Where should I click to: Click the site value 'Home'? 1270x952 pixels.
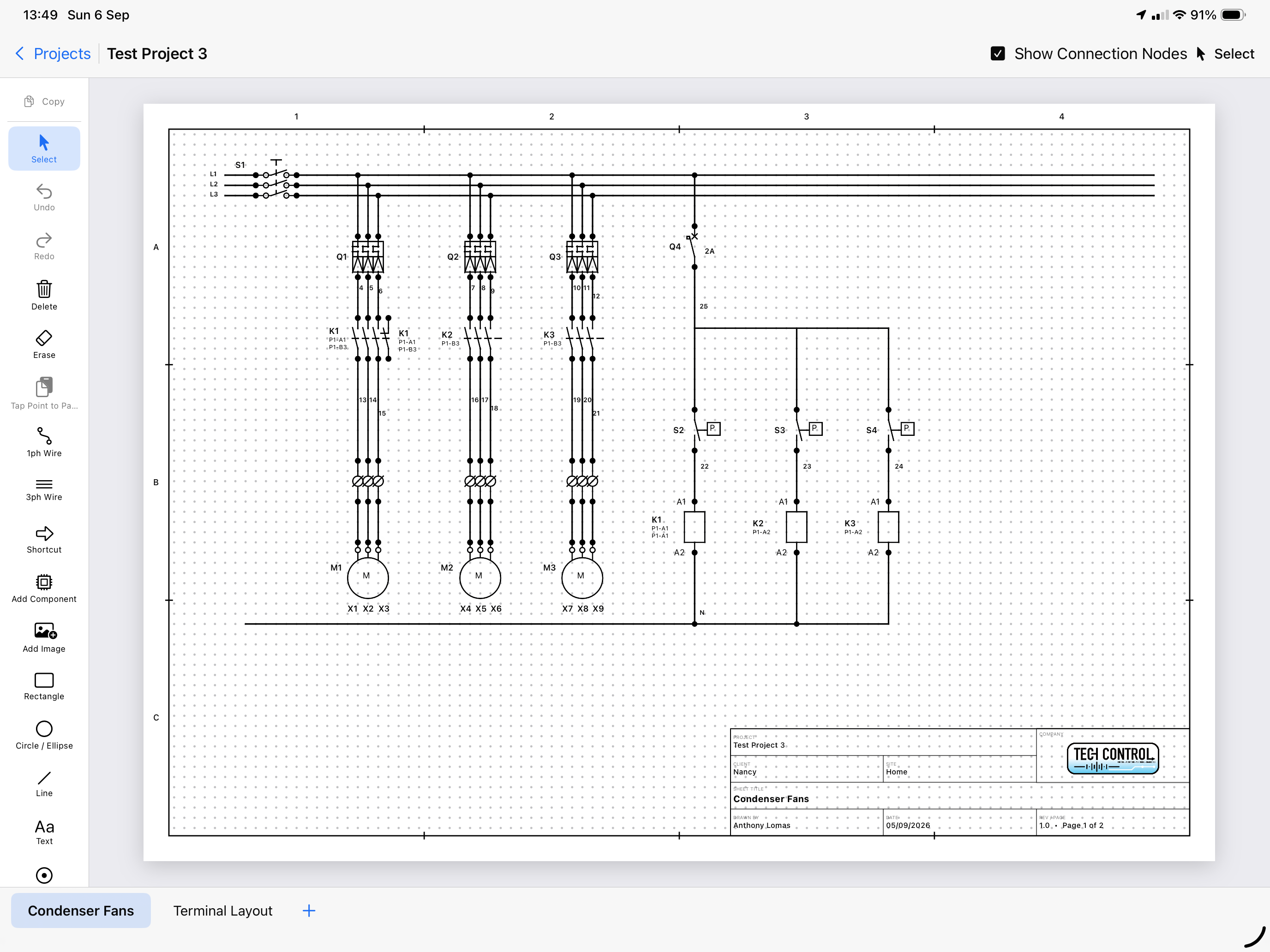896,772
